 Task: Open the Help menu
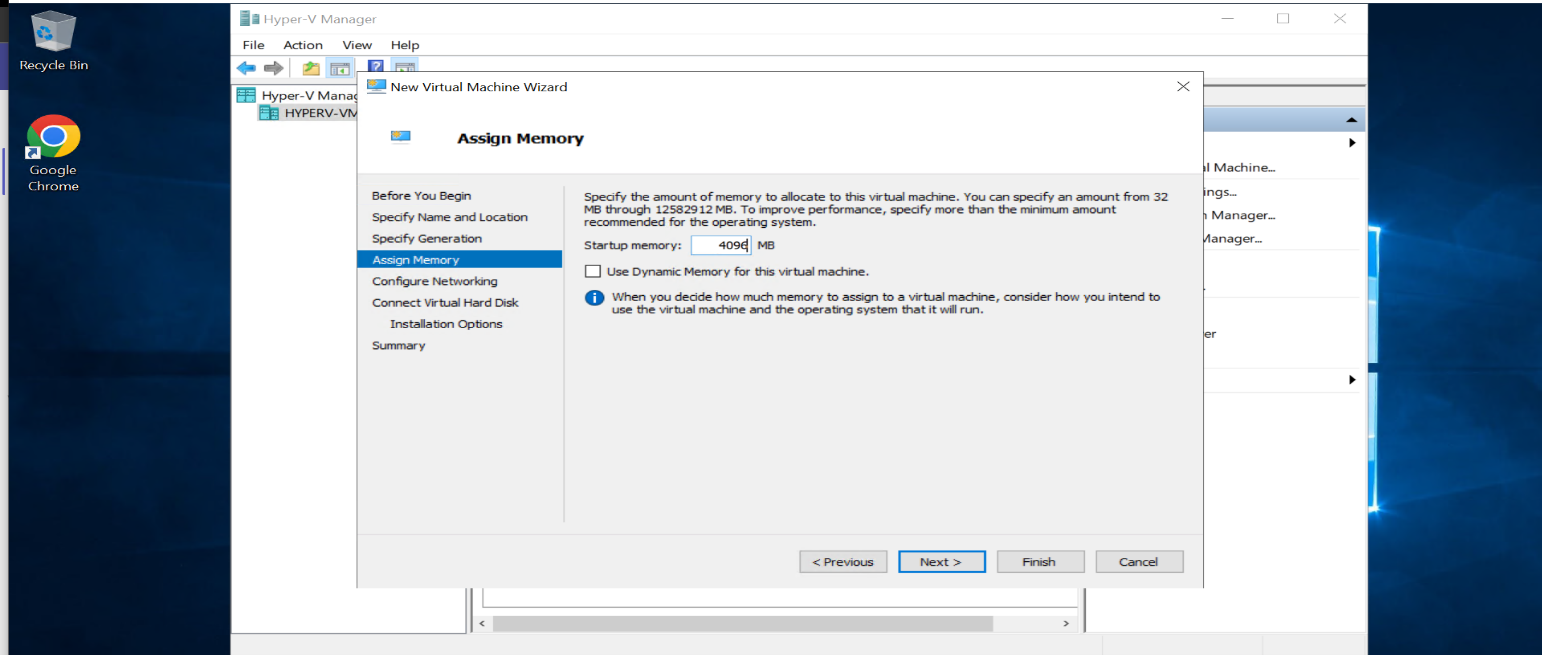(405, 45)
